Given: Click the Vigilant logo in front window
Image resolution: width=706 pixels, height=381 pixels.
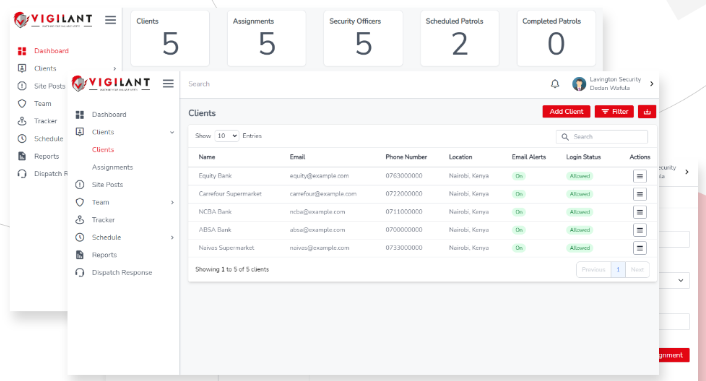Looking at the screenshot, I should 111,84.
